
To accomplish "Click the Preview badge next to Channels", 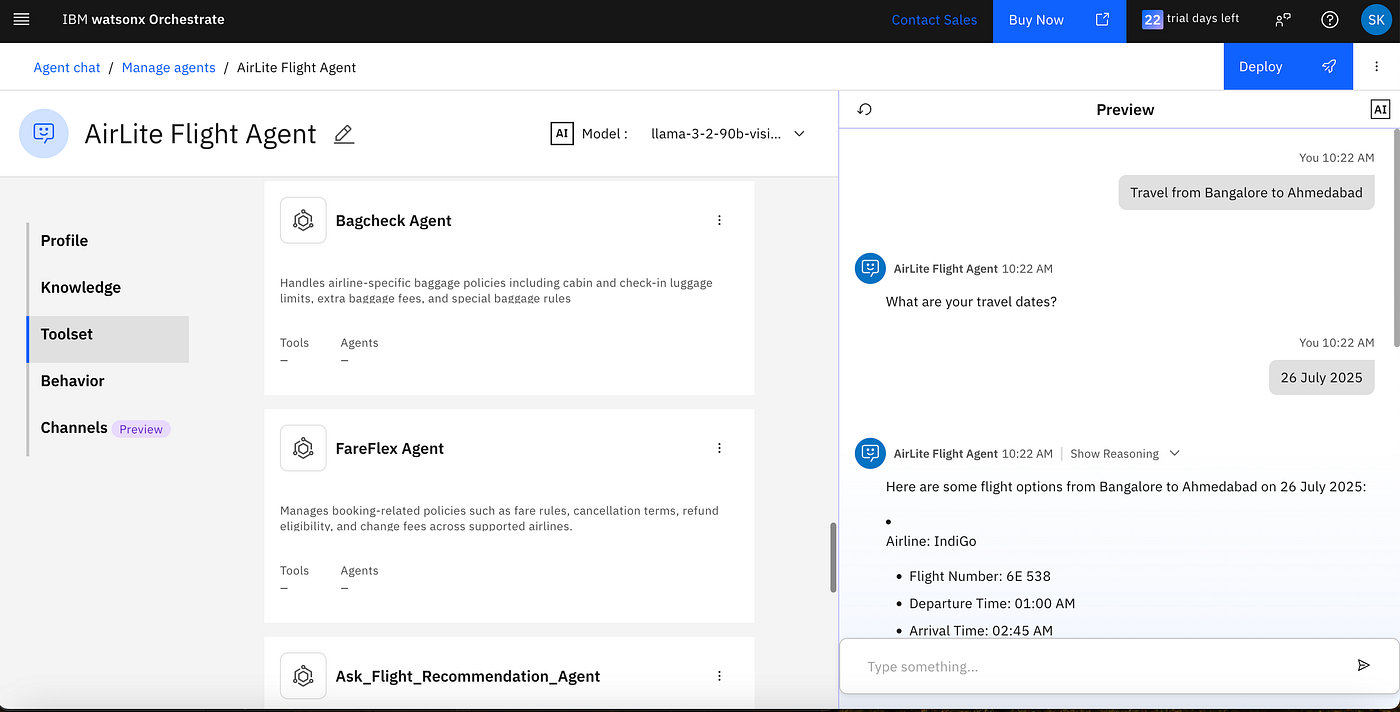I will point(141,429).
